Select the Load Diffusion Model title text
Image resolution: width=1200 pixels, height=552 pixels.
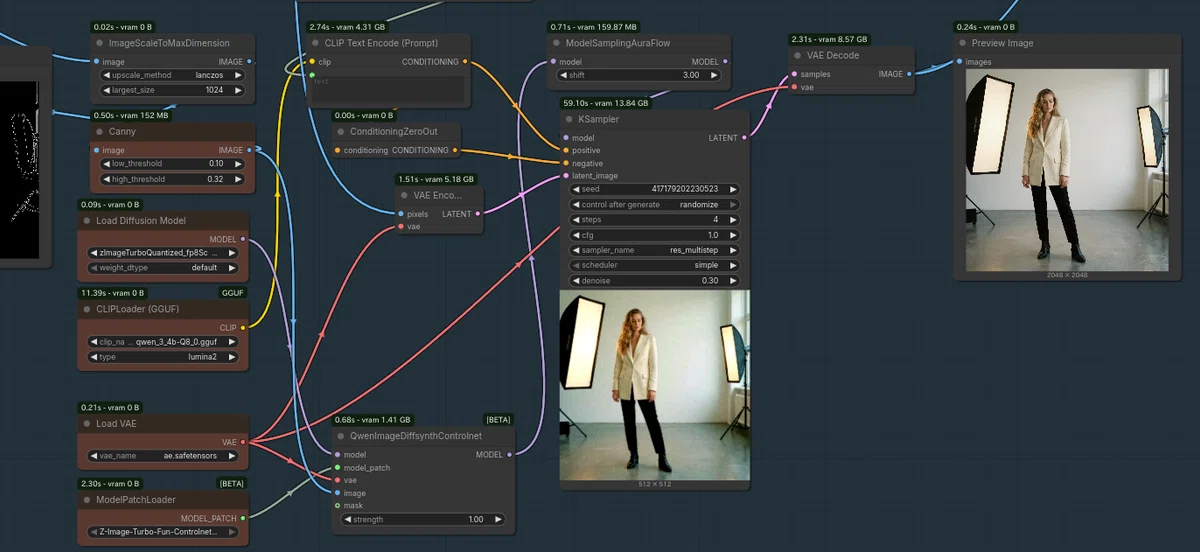141,220
